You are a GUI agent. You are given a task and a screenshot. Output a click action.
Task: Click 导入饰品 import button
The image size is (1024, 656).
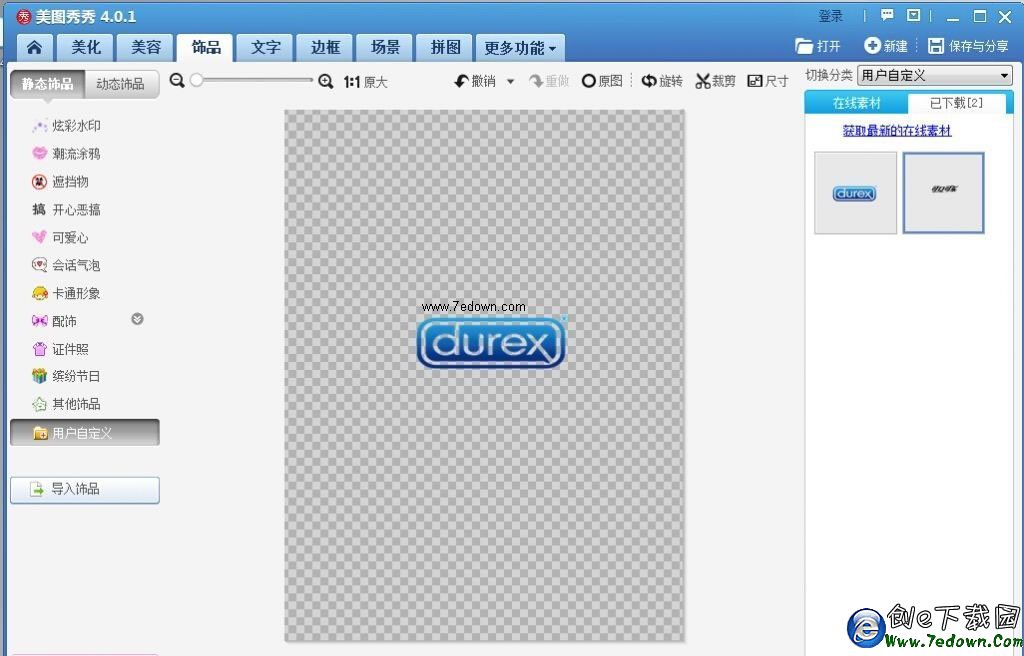85,489
